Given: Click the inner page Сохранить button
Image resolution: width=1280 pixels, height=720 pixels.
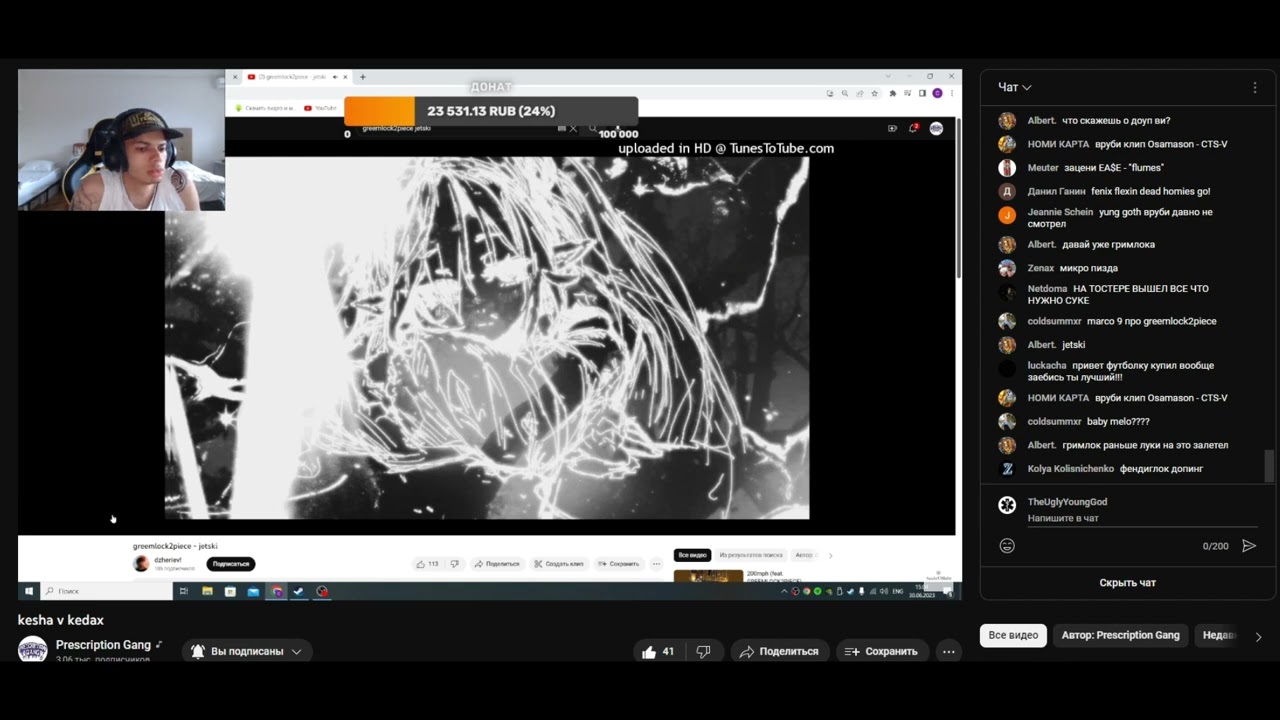Looking at the screenshot, I should pyautogui.click(x=618, y=564).
